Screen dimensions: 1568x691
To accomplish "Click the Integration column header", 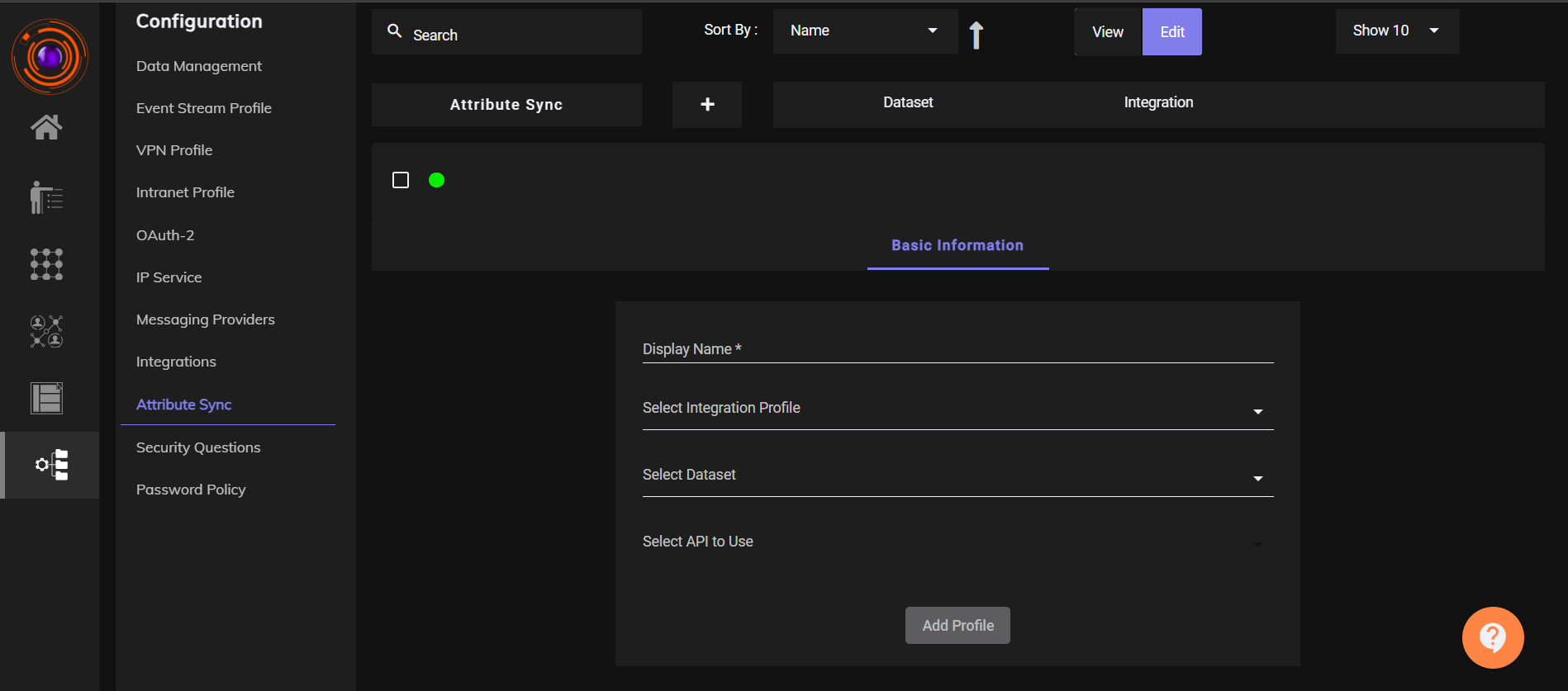I will click(1158, 102).
